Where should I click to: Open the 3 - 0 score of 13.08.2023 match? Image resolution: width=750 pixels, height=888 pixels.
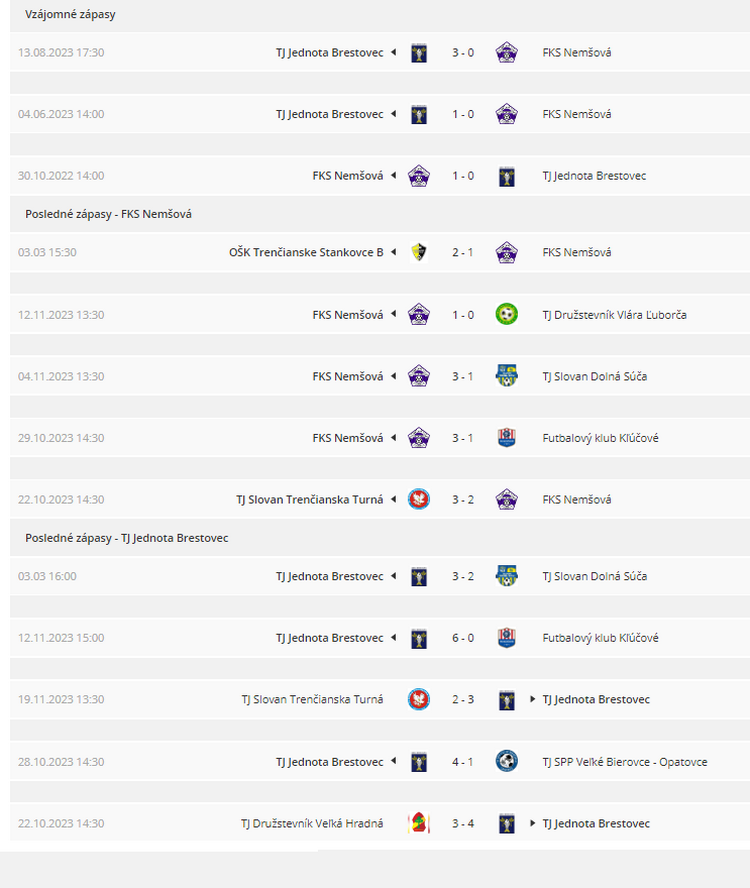463,53
